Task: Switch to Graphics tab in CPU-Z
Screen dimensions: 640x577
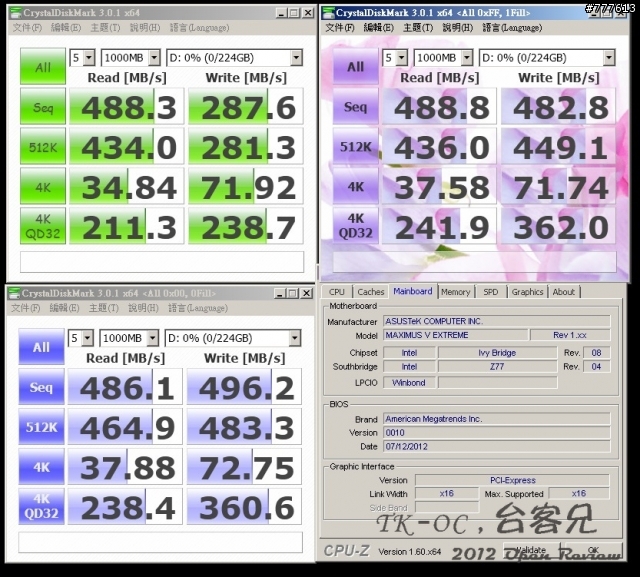Action: (527, 292)
